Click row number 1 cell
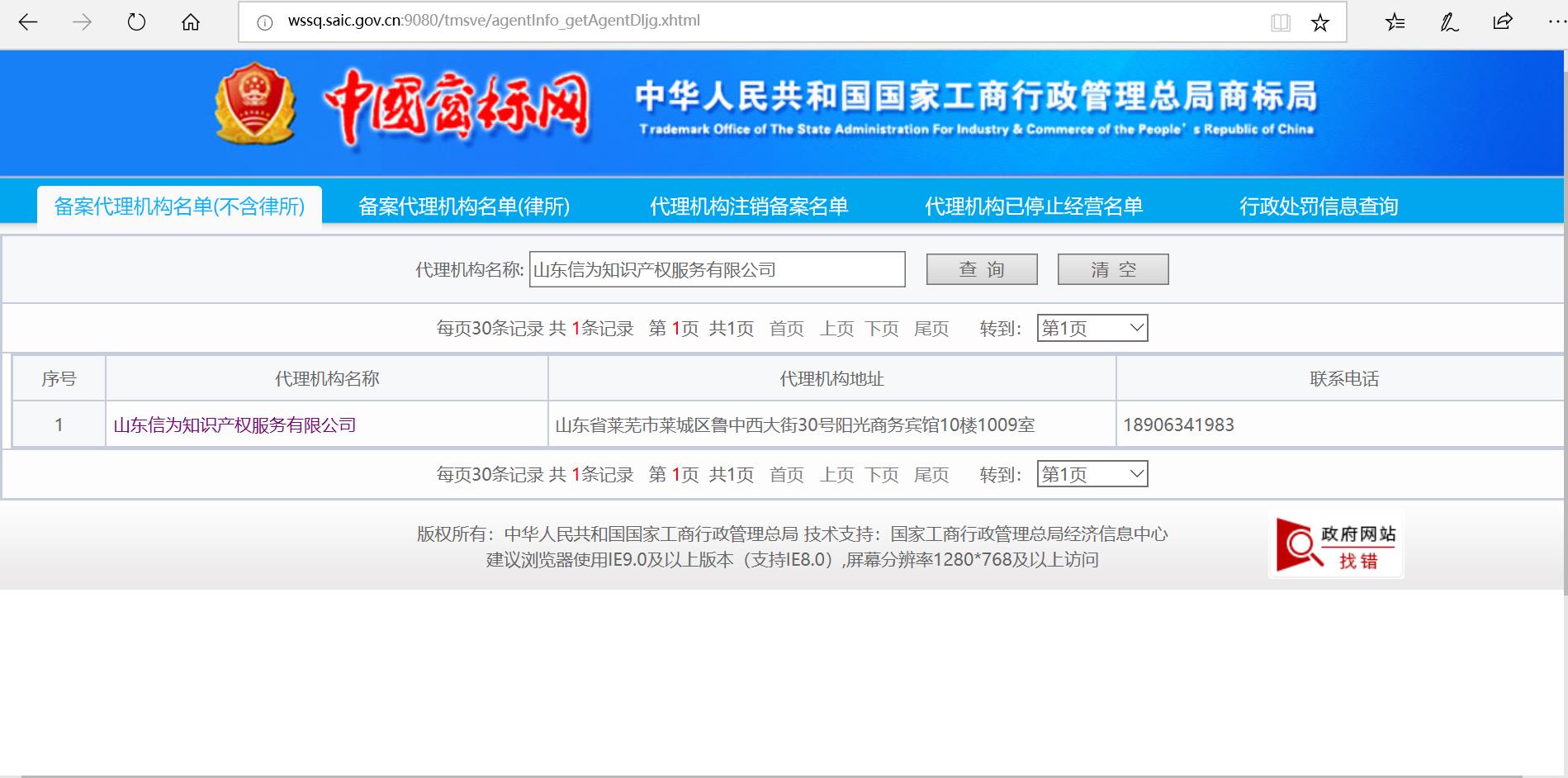Viewport: 1568px width, 778px height. pyautogui.click(x=59, y=425)
